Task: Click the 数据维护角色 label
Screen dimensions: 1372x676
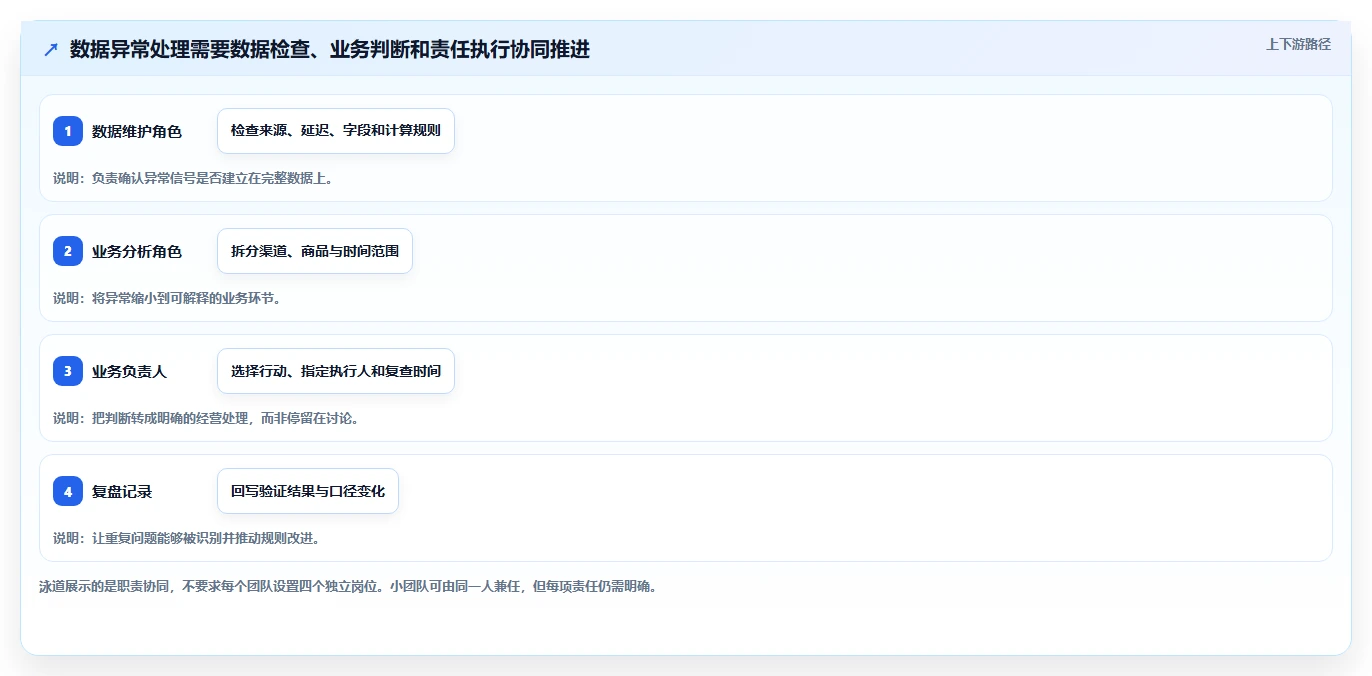Action: coord(137,131)
